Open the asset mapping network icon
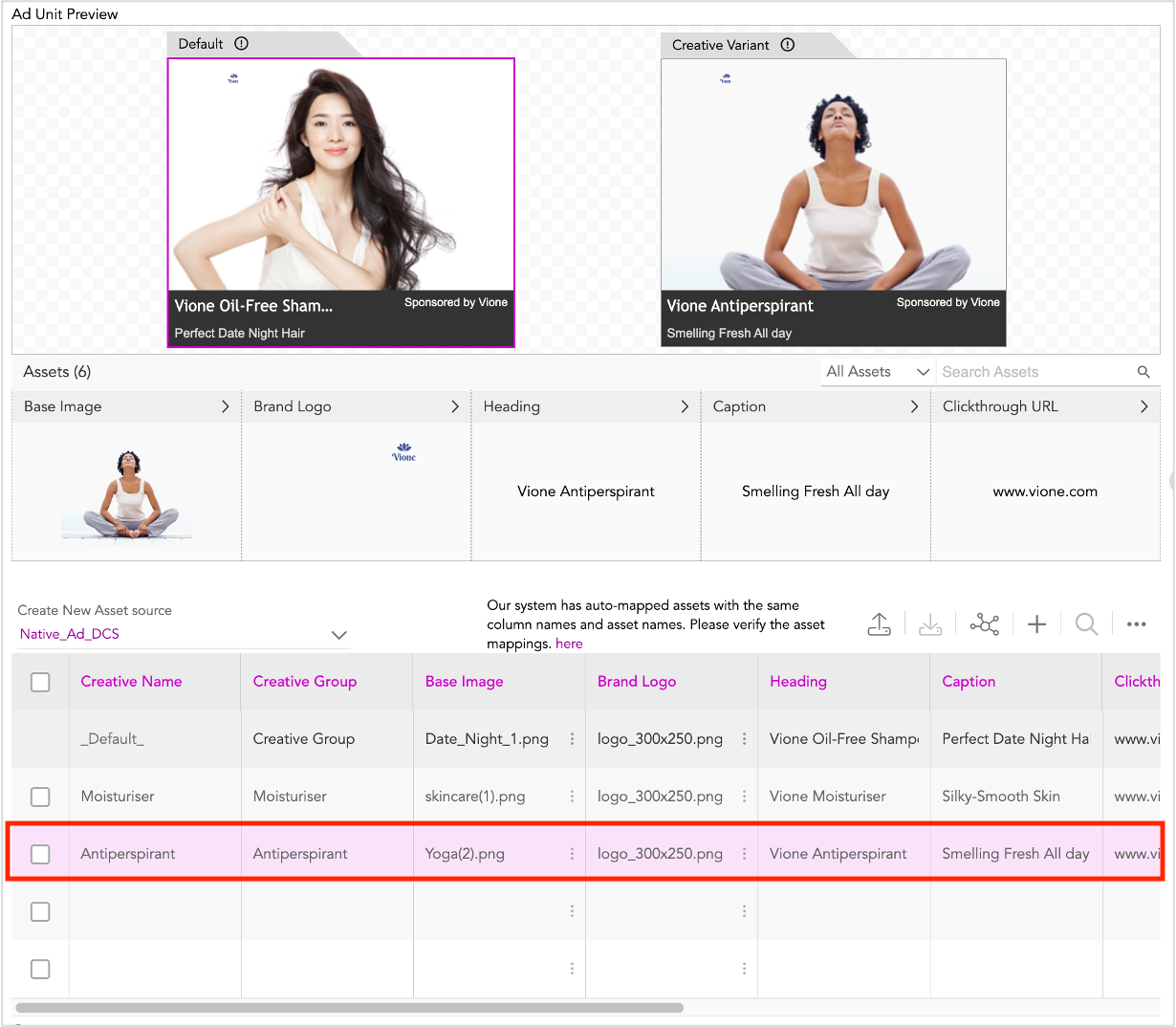Viewport: 1176px width, 1027px height. click(984, 624)
